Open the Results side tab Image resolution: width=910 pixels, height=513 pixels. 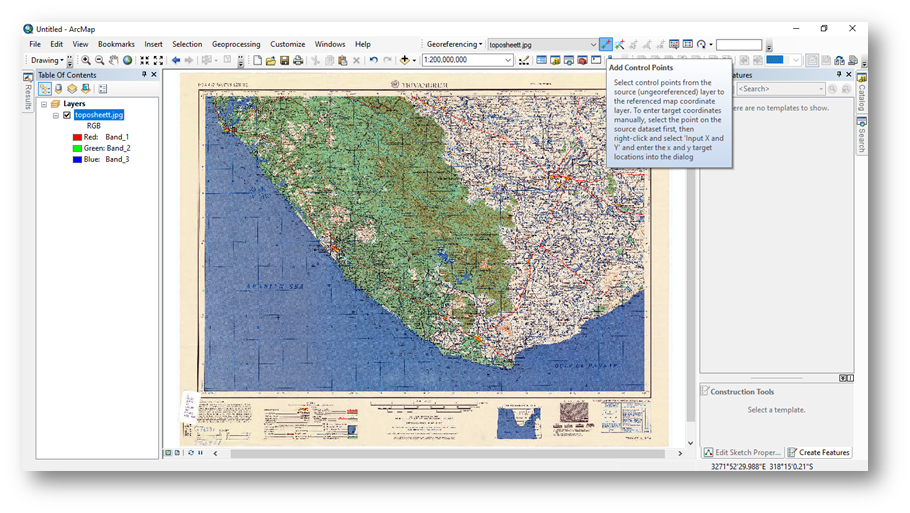[x=28, y=92]
